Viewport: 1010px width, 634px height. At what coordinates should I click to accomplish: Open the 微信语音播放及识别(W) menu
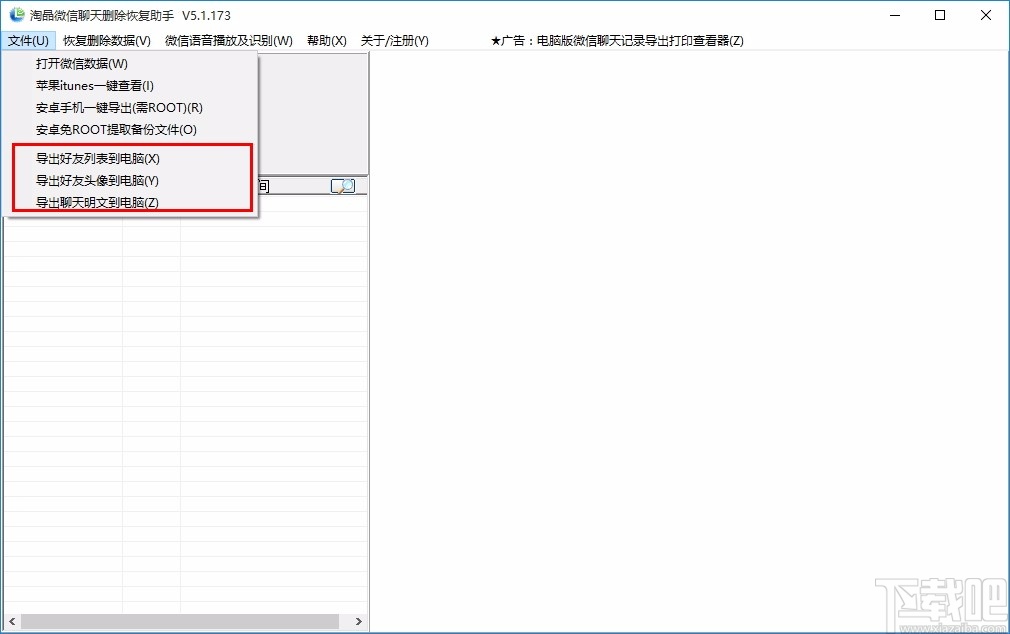click(x=229, y=41)
